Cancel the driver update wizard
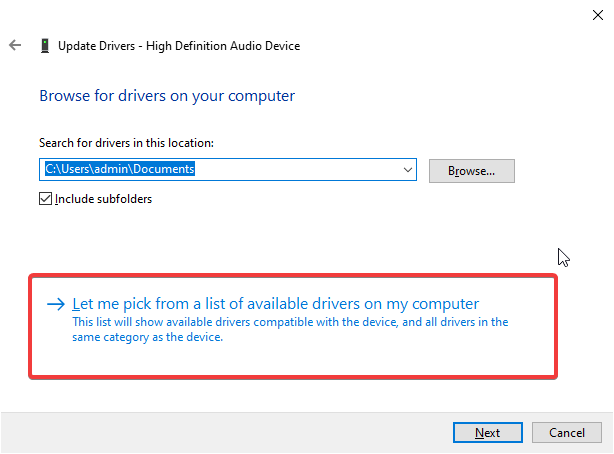Viewport: 614px width, 454px height. (x=566, y=432)
